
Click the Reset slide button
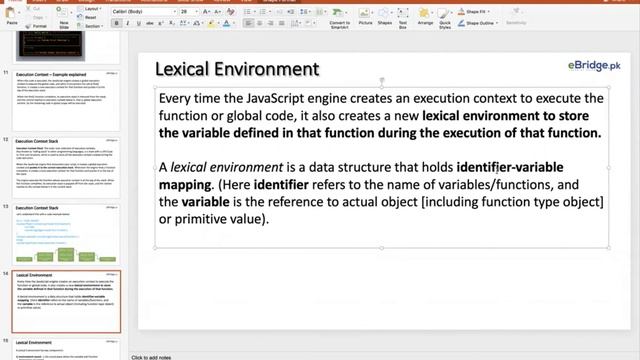[87, 18]
